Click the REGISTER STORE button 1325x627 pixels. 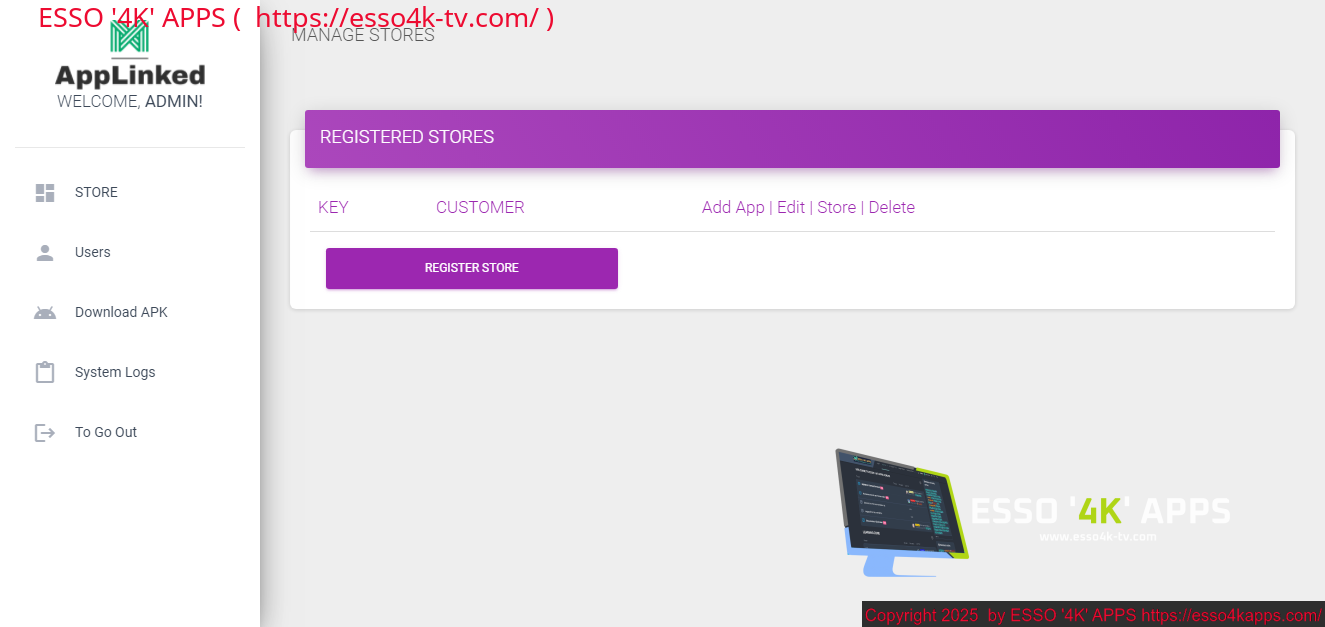pos(472,268)
